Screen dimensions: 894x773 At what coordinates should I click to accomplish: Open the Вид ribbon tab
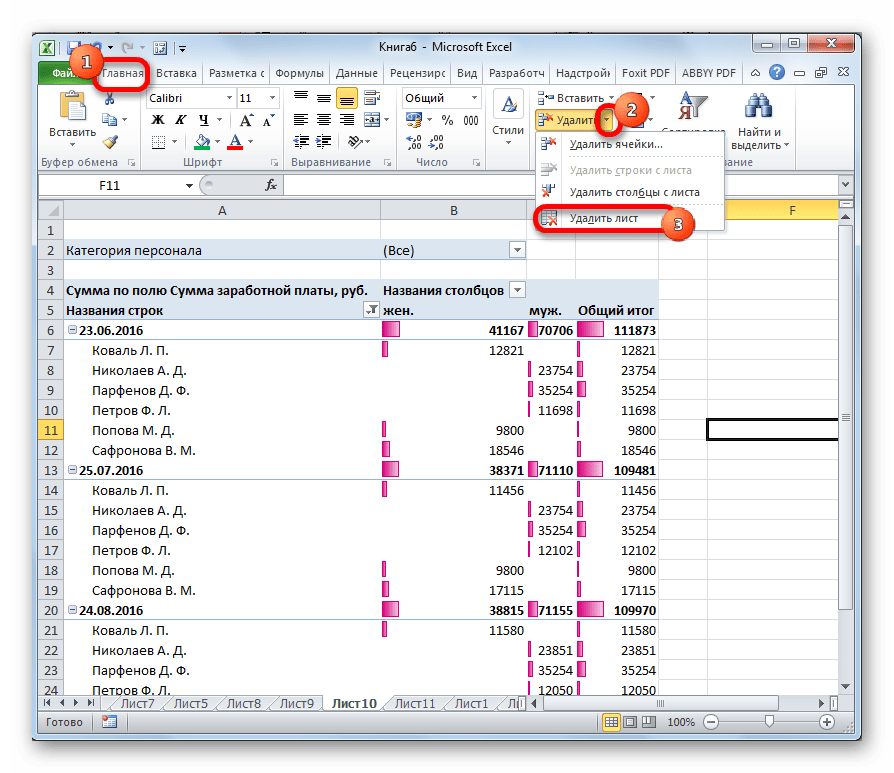tap(467, 73)
